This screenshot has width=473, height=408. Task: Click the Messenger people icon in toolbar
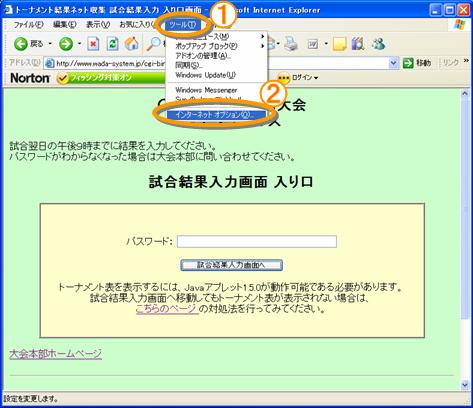[379, 44]
